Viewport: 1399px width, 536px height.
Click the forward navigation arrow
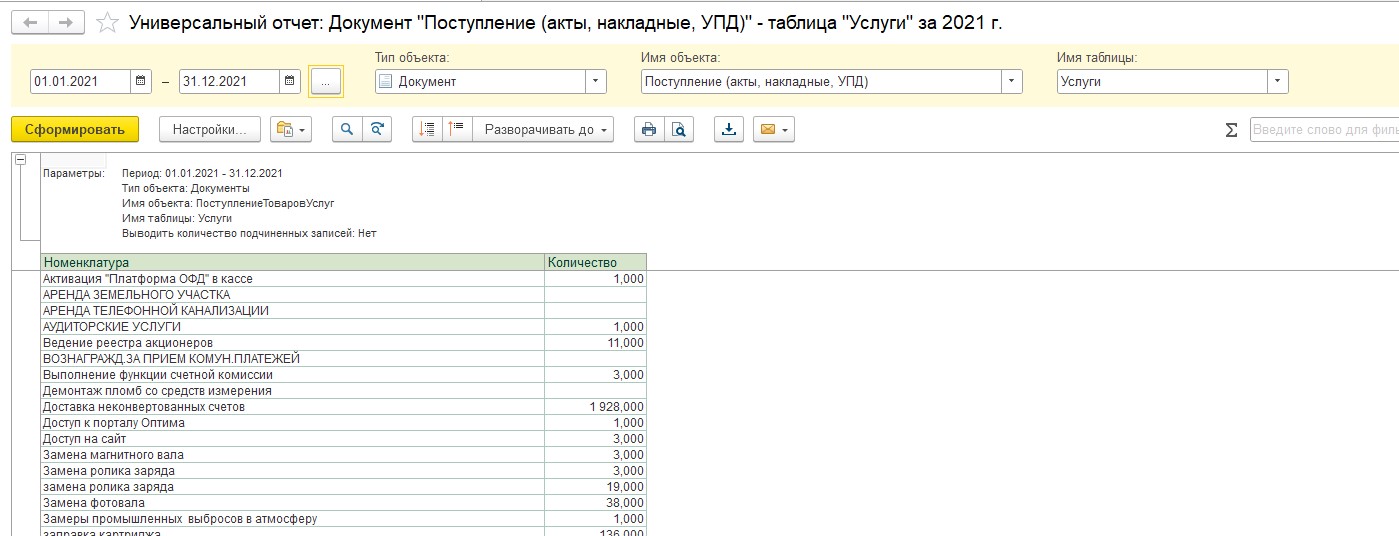pos(66,22)
